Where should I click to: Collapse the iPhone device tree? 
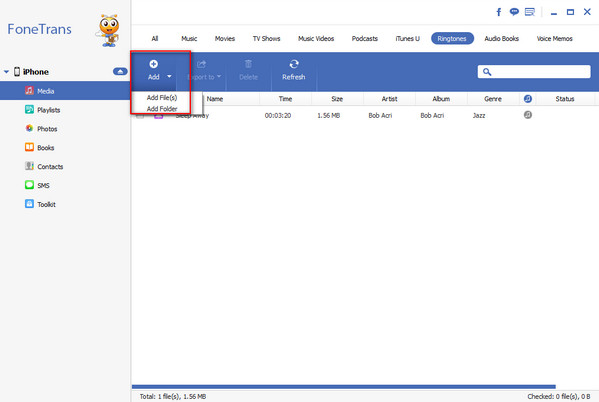click(6, 71)
